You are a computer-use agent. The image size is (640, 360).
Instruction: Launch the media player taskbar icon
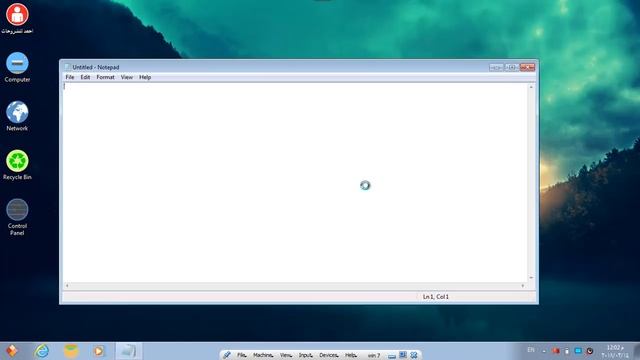(x=98, y=351)
